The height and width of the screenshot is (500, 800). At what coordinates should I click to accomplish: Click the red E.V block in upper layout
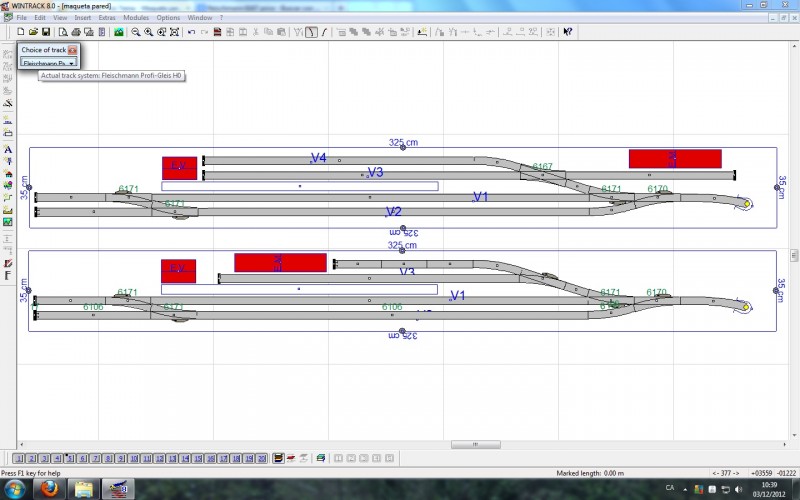180,168
